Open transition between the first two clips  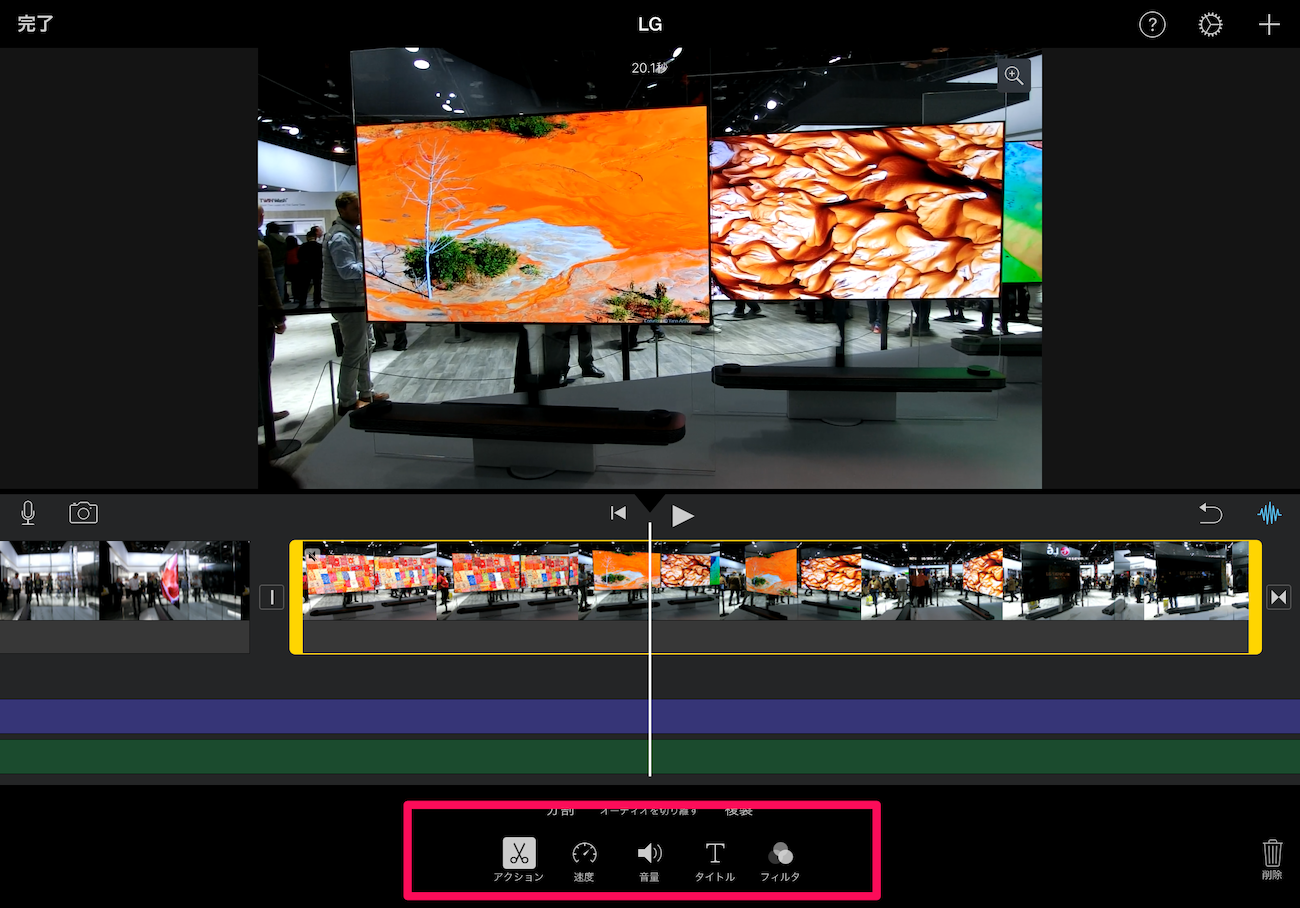click(272, 597)
